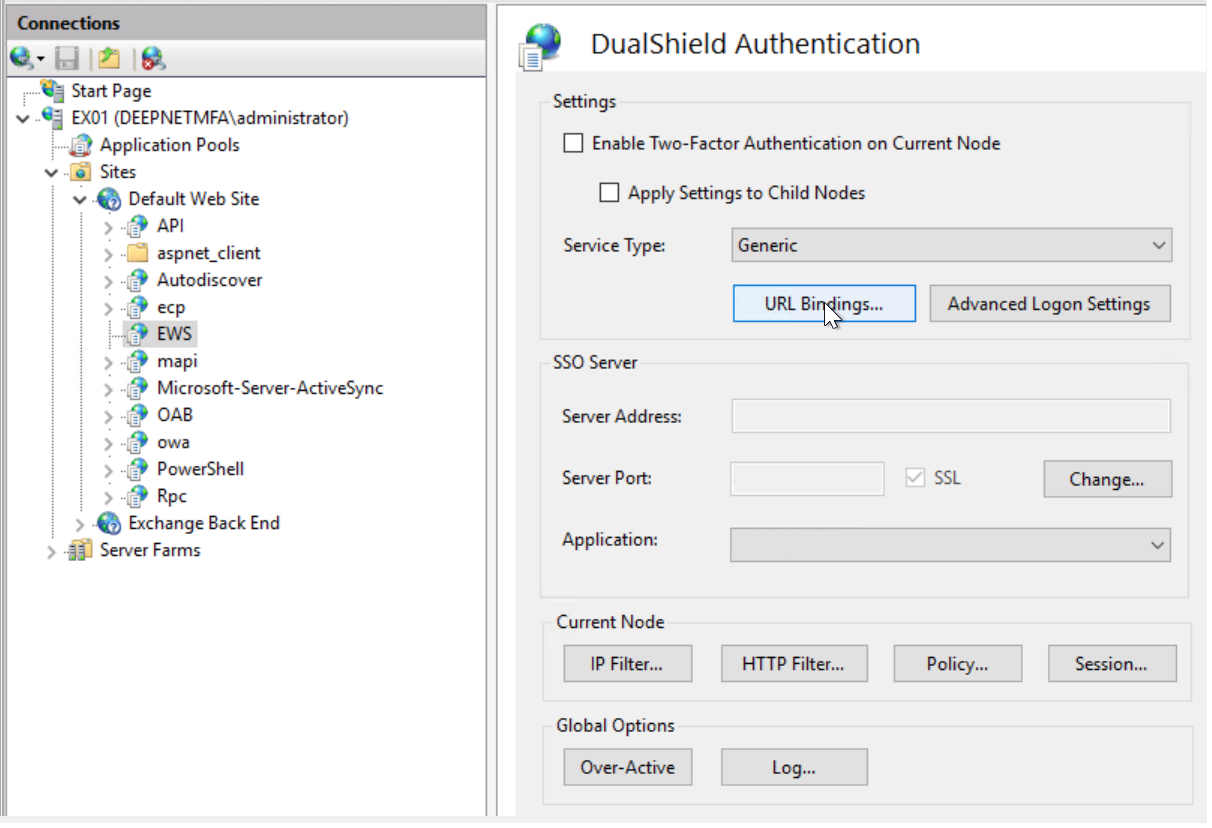
Task: Select the owa application node
Action: pos(172,442)
